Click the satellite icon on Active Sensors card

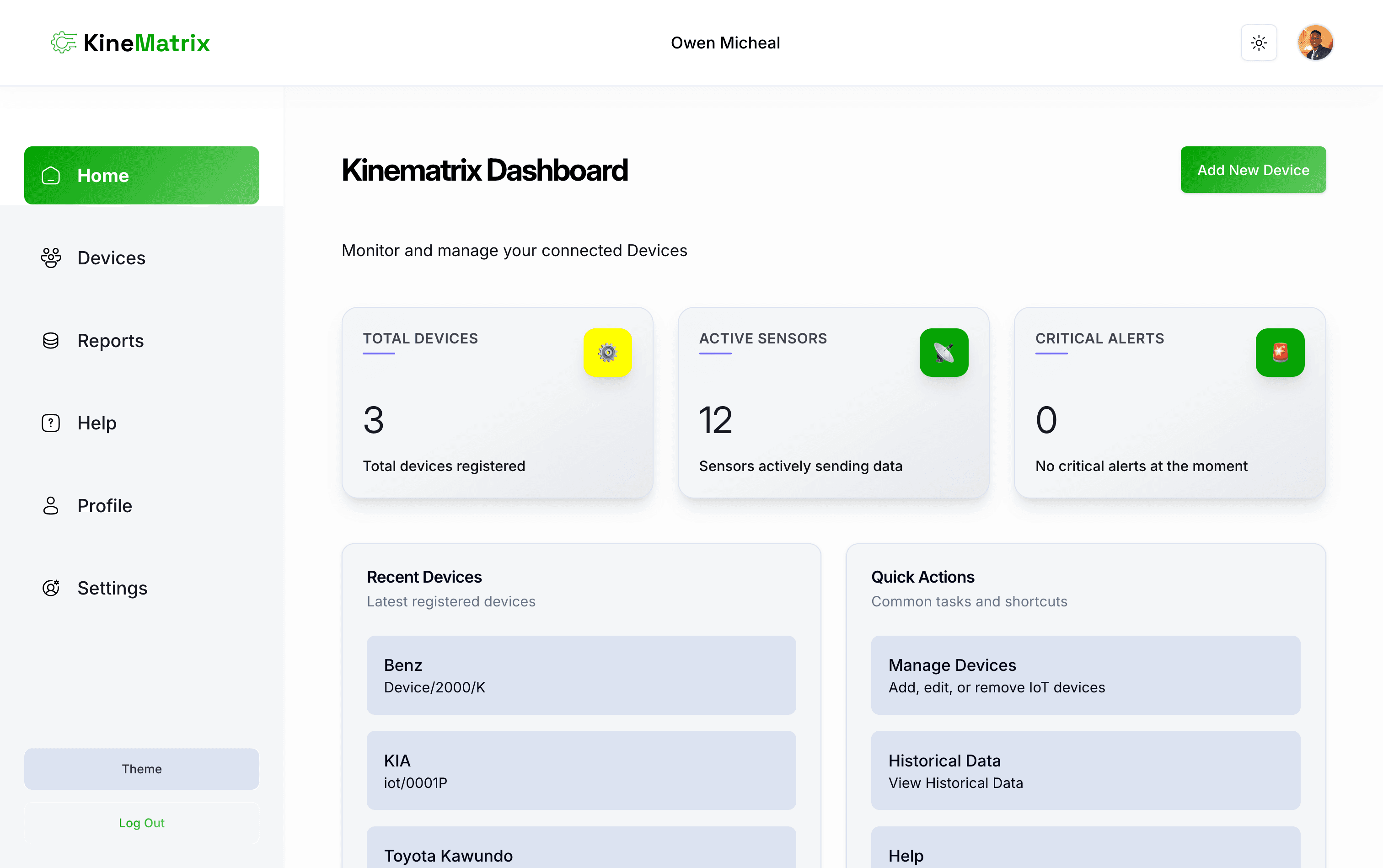944,353
